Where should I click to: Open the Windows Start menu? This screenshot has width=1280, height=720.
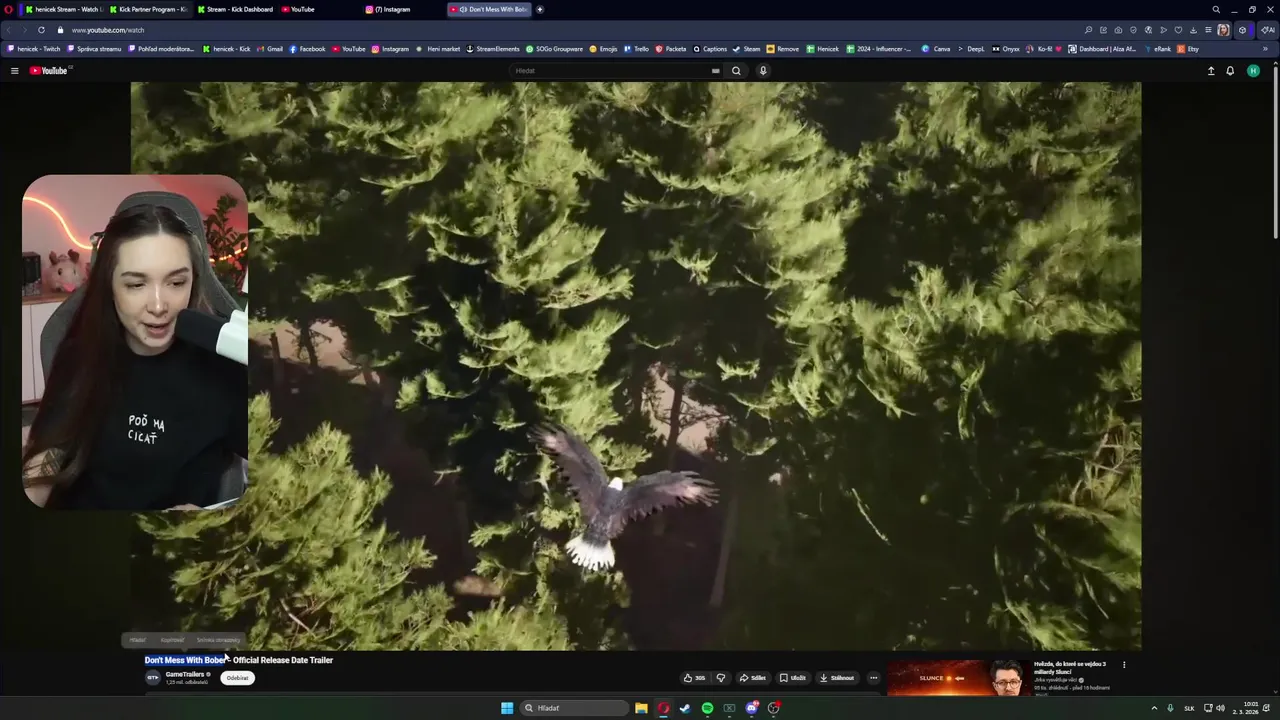tap(507, 708)
